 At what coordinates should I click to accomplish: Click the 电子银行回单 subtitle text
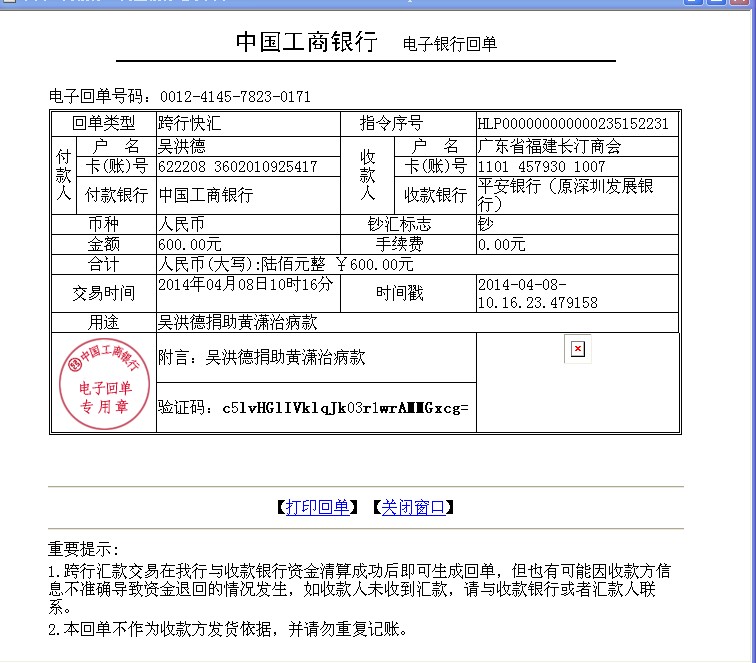[449, 44]
